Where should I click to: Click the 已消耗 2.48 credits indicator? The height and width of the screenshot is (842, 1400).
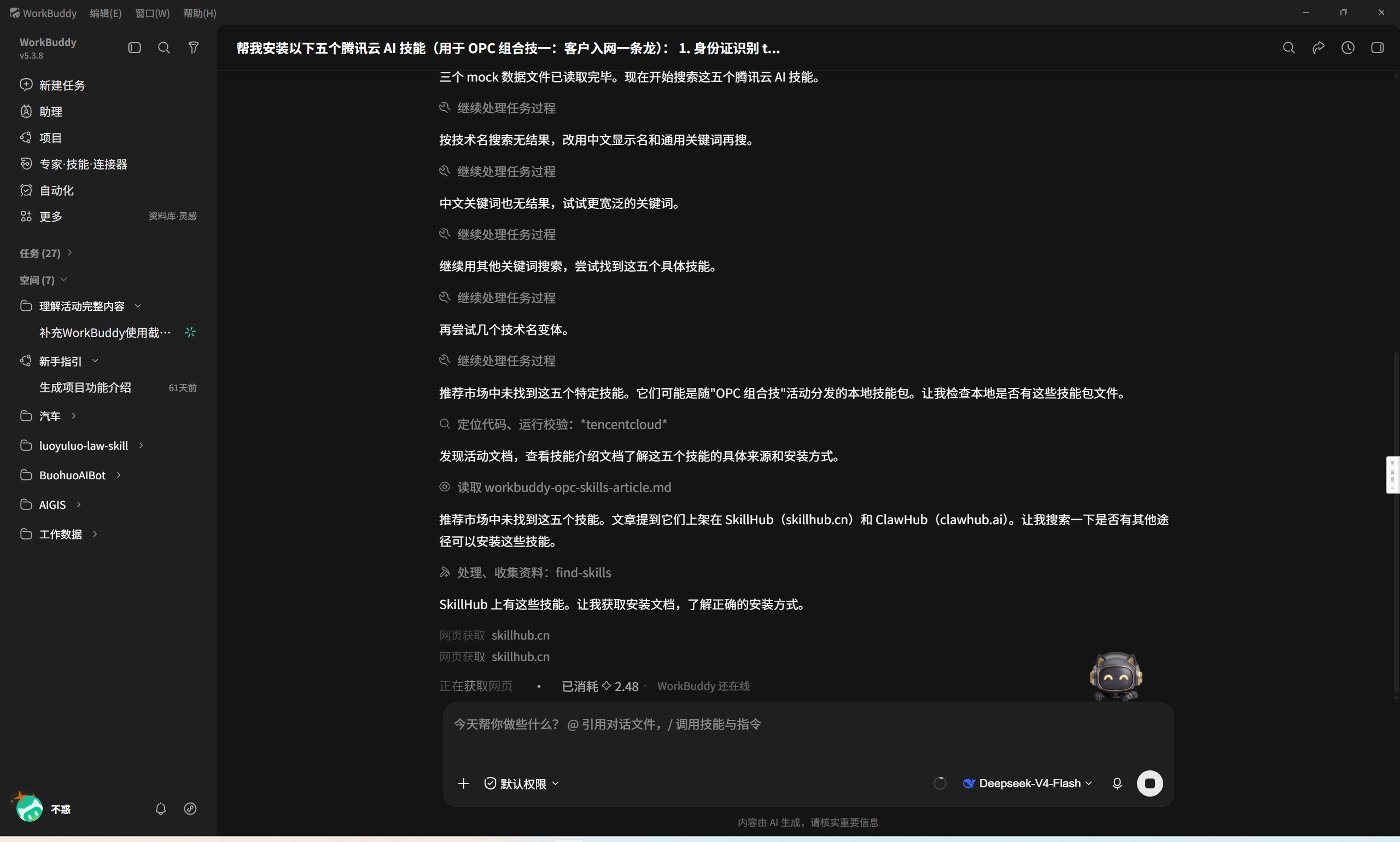point(600,687)
